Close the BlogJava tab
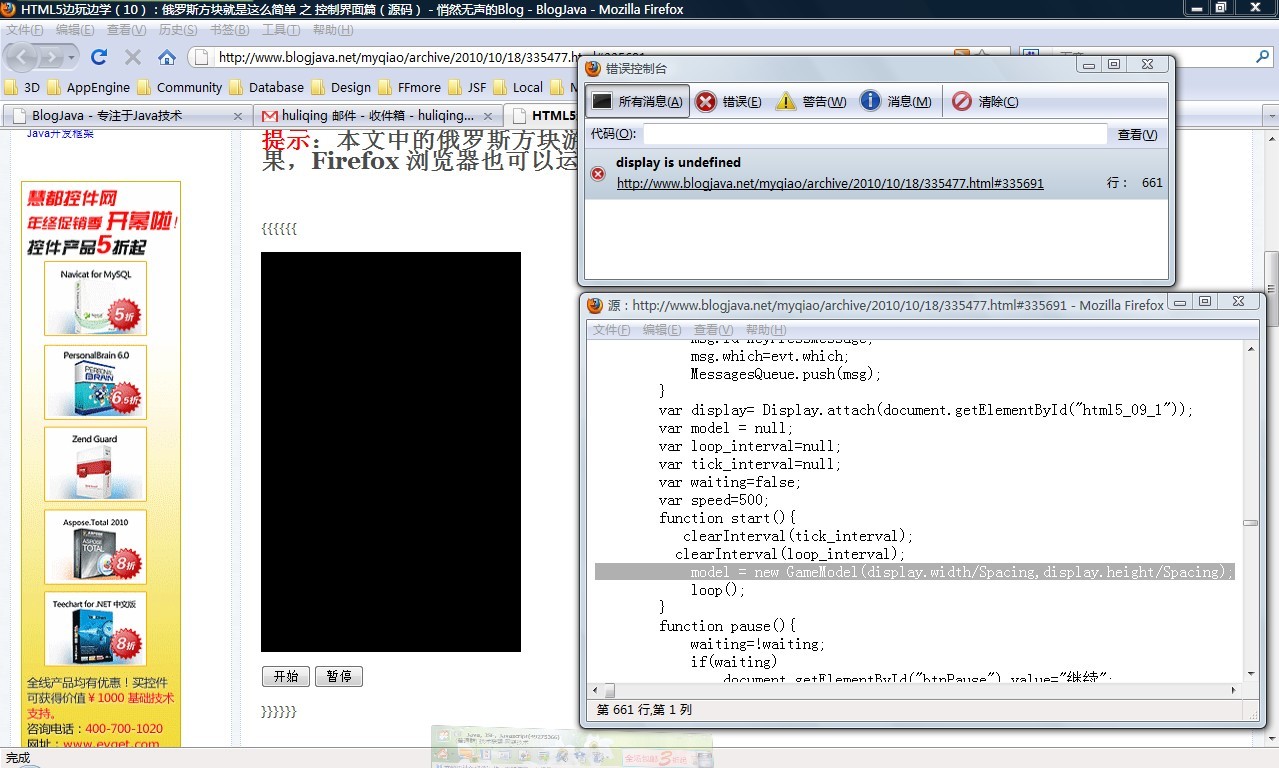The width and height of the screenshot is (1279, 768). click(x=238, y=116)
